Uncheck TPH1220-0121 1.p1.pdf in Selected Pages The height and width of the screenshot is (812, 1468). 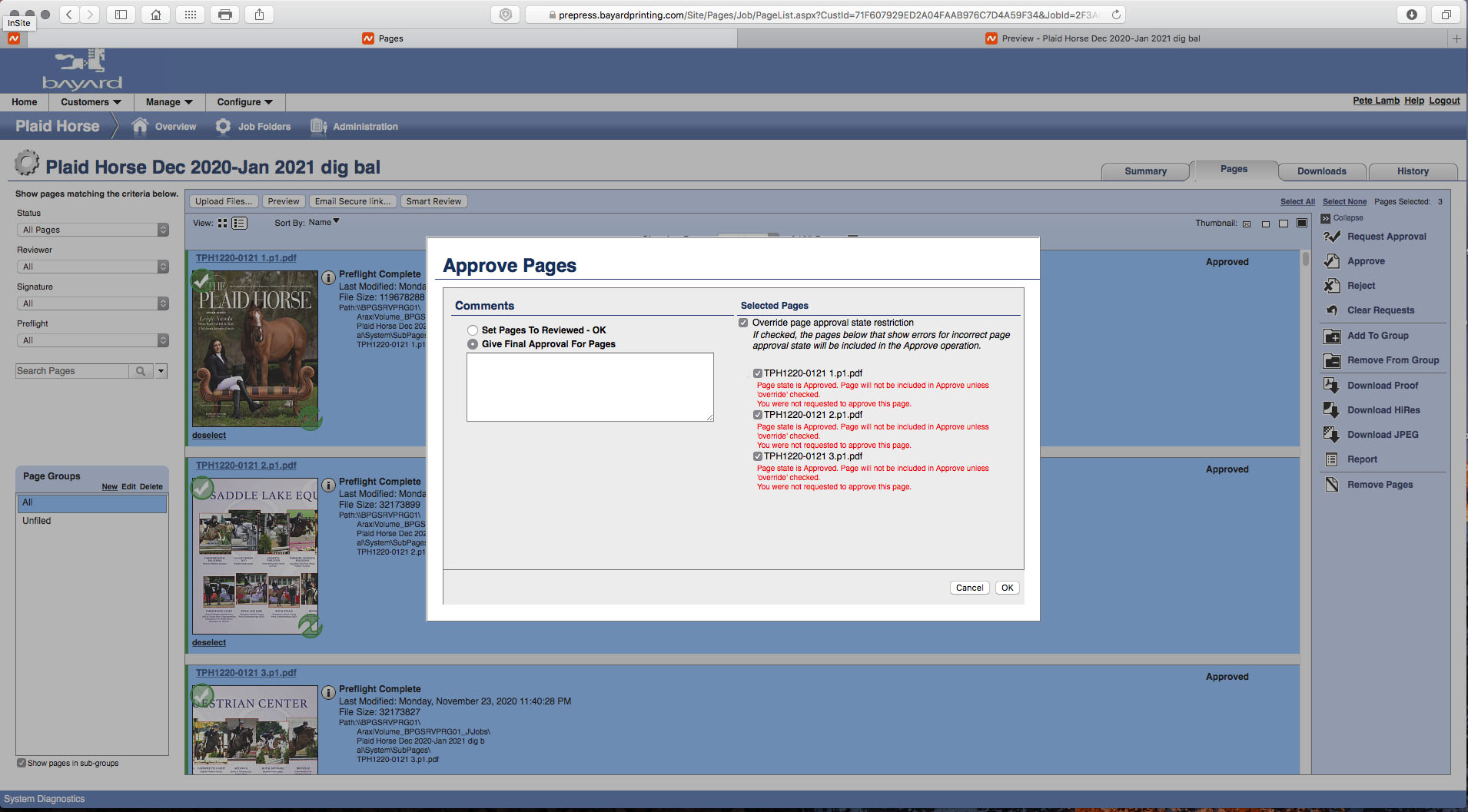758,373
